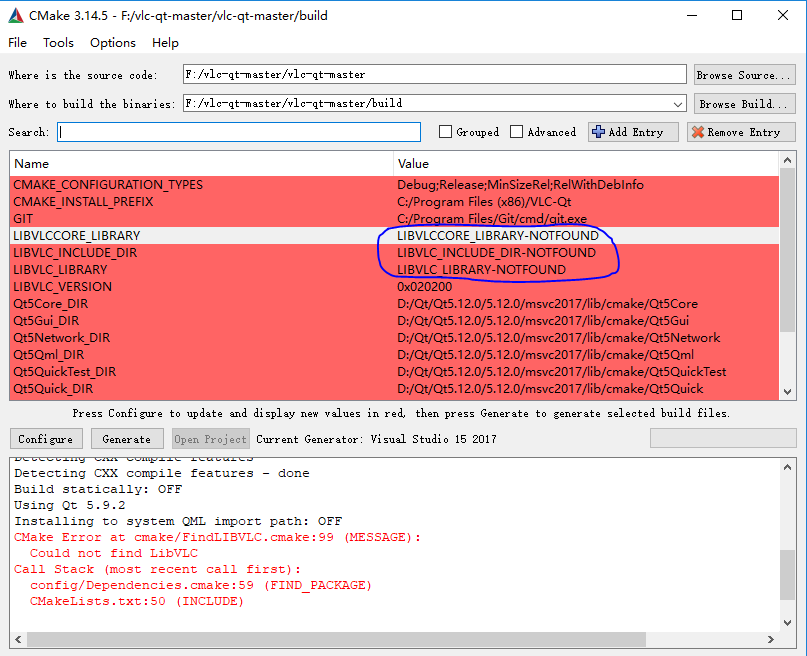Click the output log vertical scrollbar thumb
Image resolution: width=807 pixels, height=656 pixels.
pos(787,575)
